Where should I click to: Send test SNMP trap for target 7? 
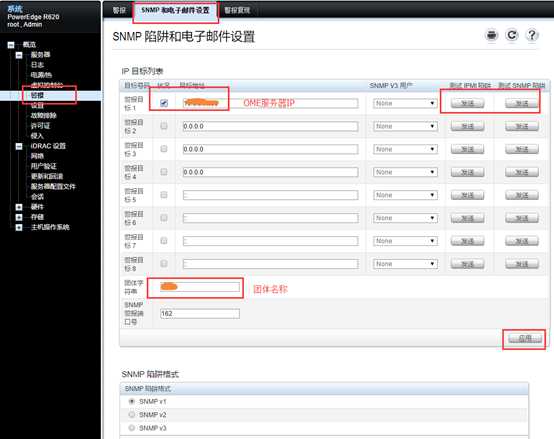522,241
